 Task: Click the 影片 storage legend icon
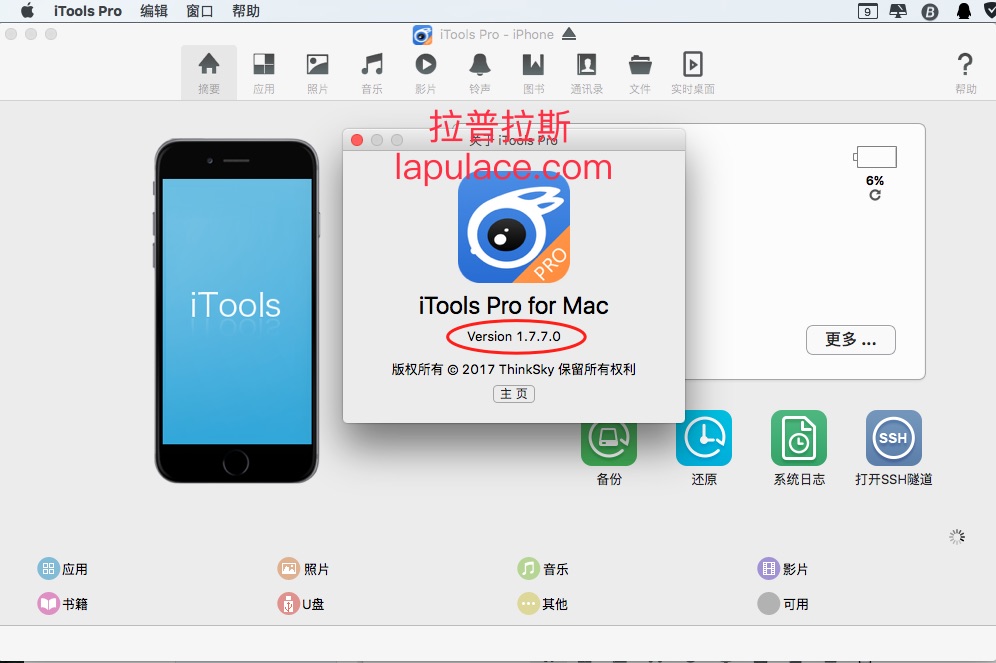pyautogui.click(x=769, y=569)
